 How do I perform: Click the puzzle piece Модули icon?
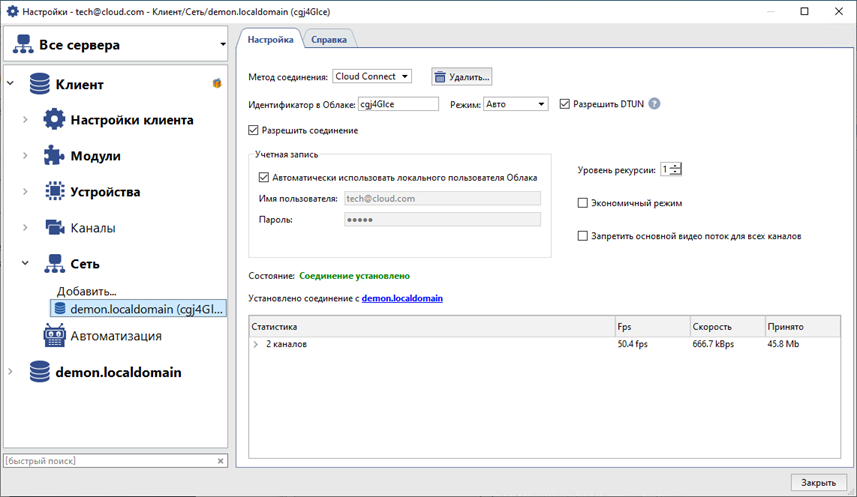point(54,156)
